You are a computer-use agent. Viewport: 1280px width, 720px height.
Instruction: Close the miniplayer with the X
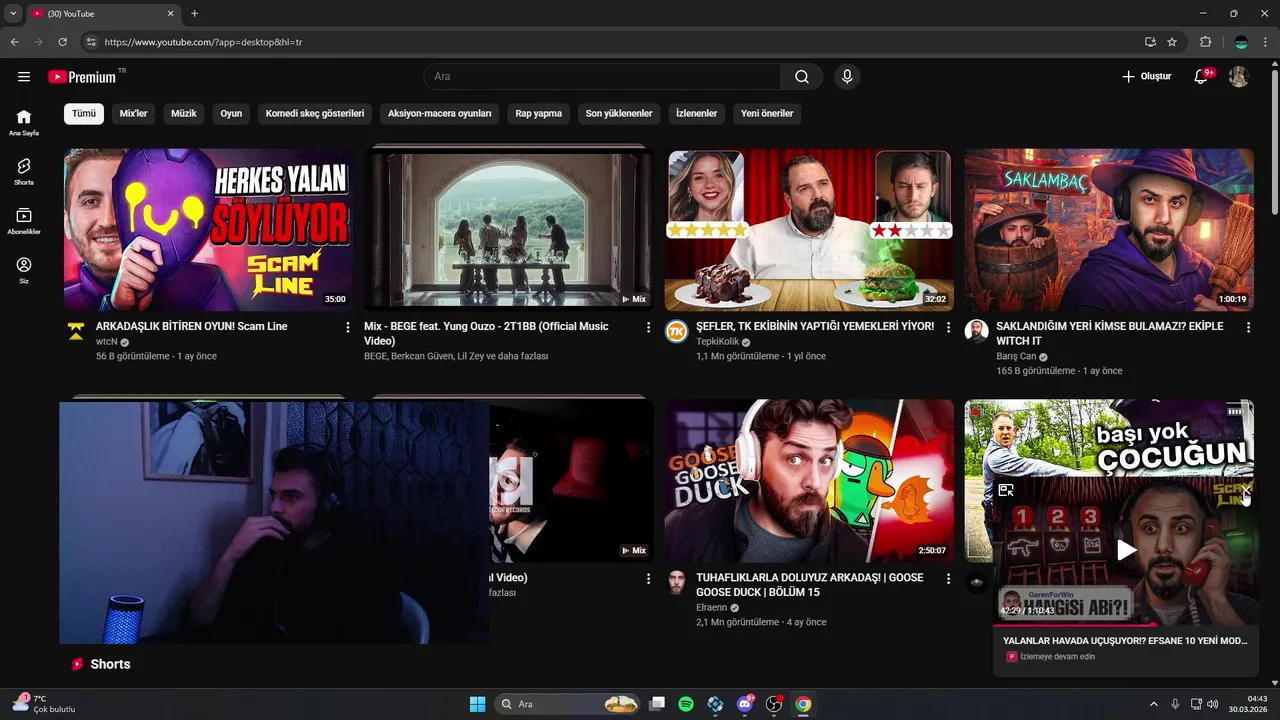click(x=1245, y=490)
